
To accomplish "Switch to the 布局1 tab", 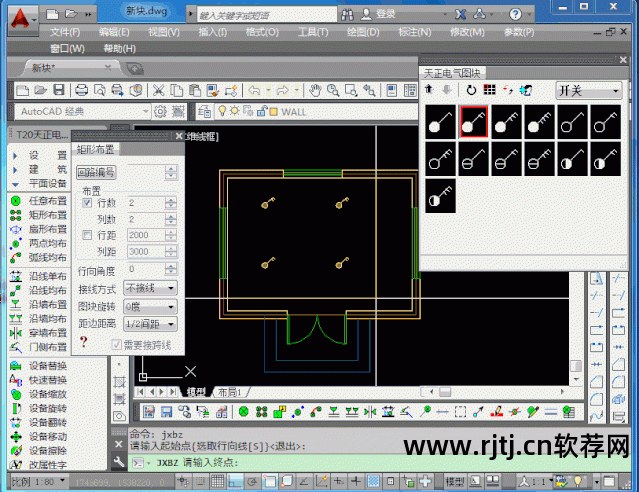I will click(229, 392).
